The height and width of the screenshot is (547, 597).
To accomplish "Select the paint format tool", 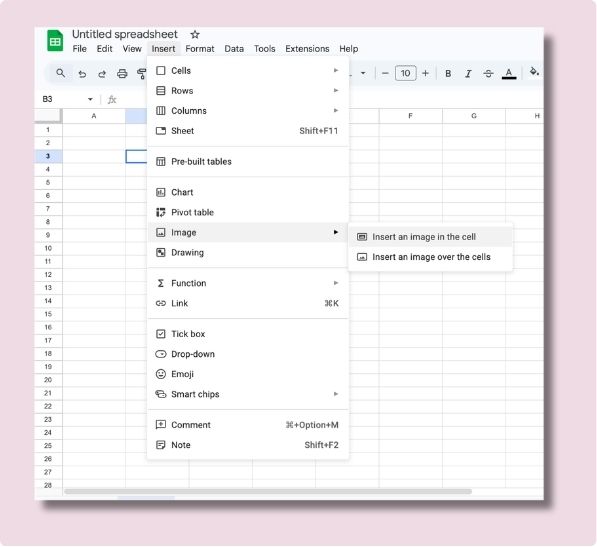I will 142,73.
